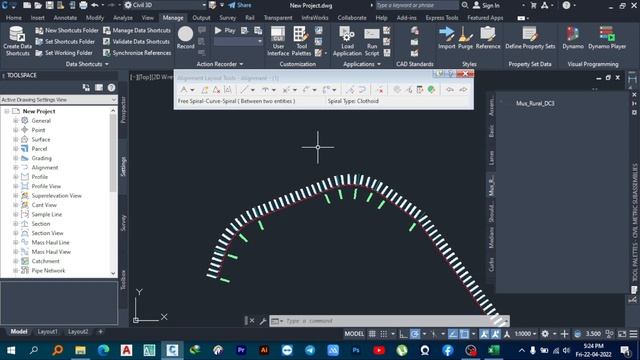
Task: Switch to the Annotate ribbon tab
Action: (x=65, y=18)
